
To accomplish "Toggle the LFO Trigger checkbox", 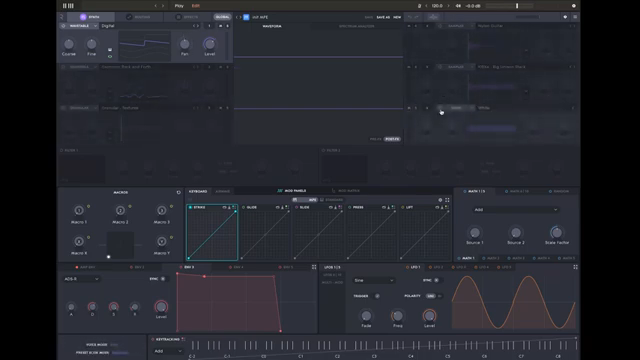I will tap(377, 296).
